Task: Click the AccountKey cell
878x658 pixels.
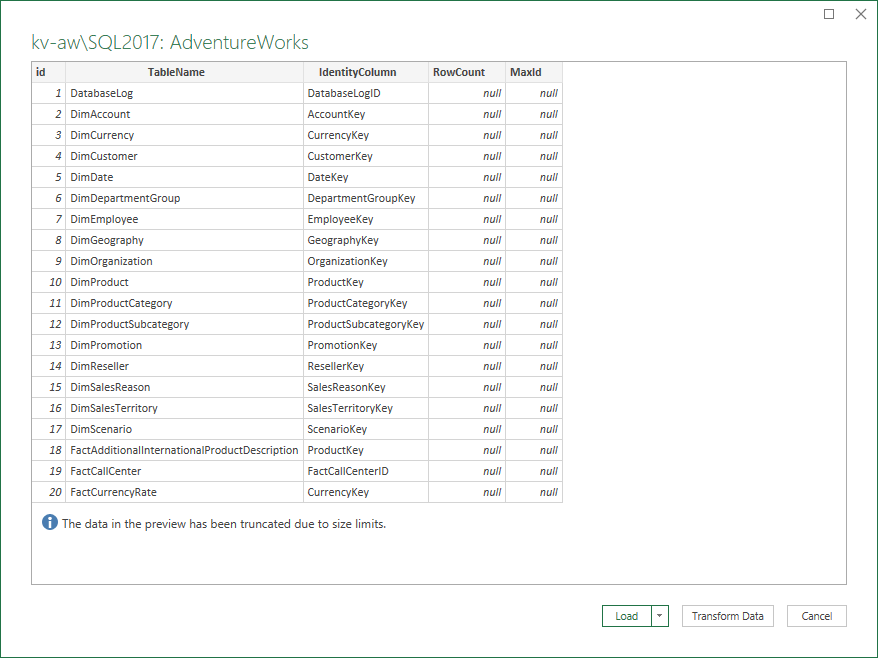Action: click(x=366, y=114)
